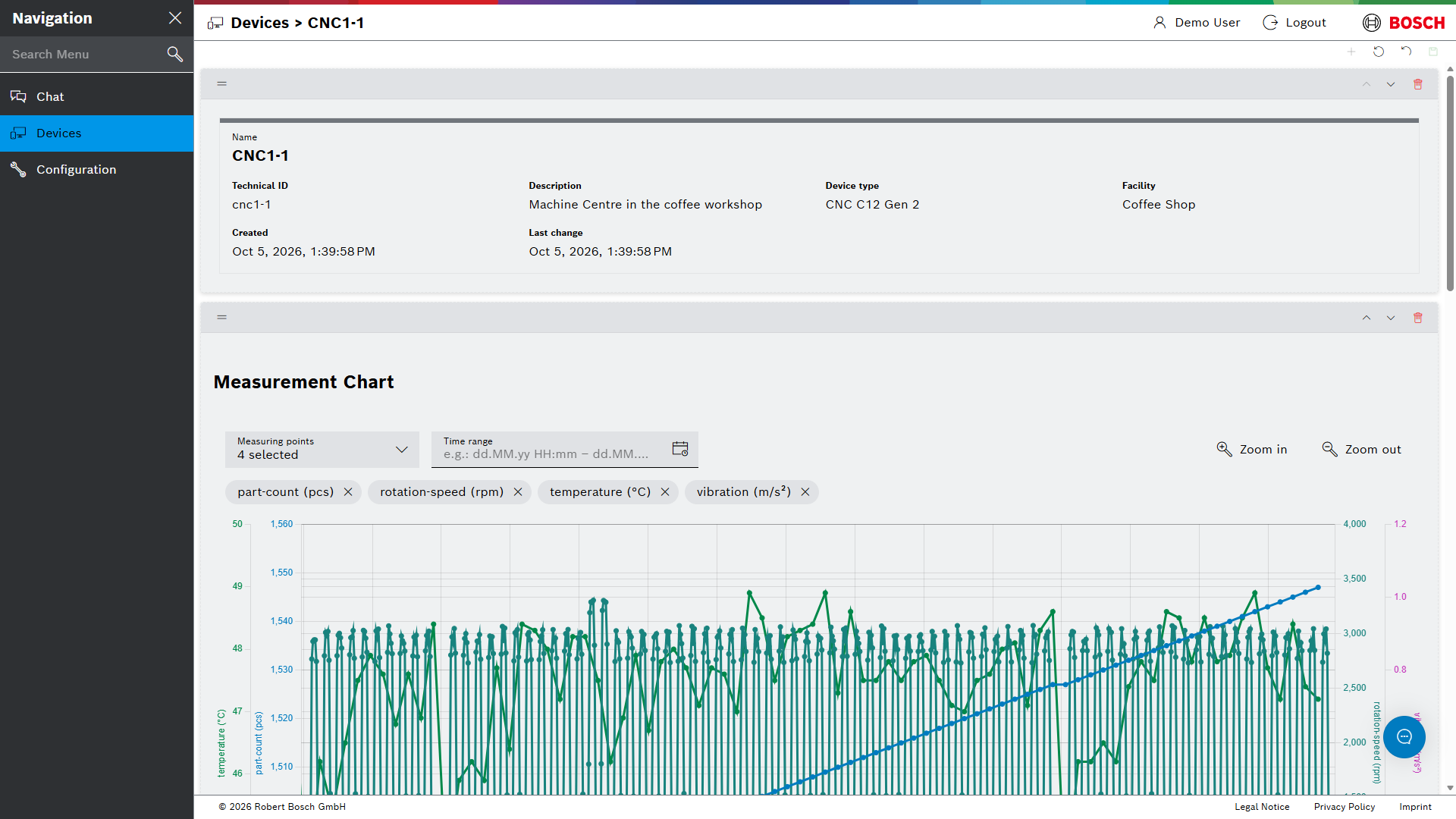Screen dimensions: 1456x819
Task: Click the search magnifier icon in the menu
Action: 175,54
